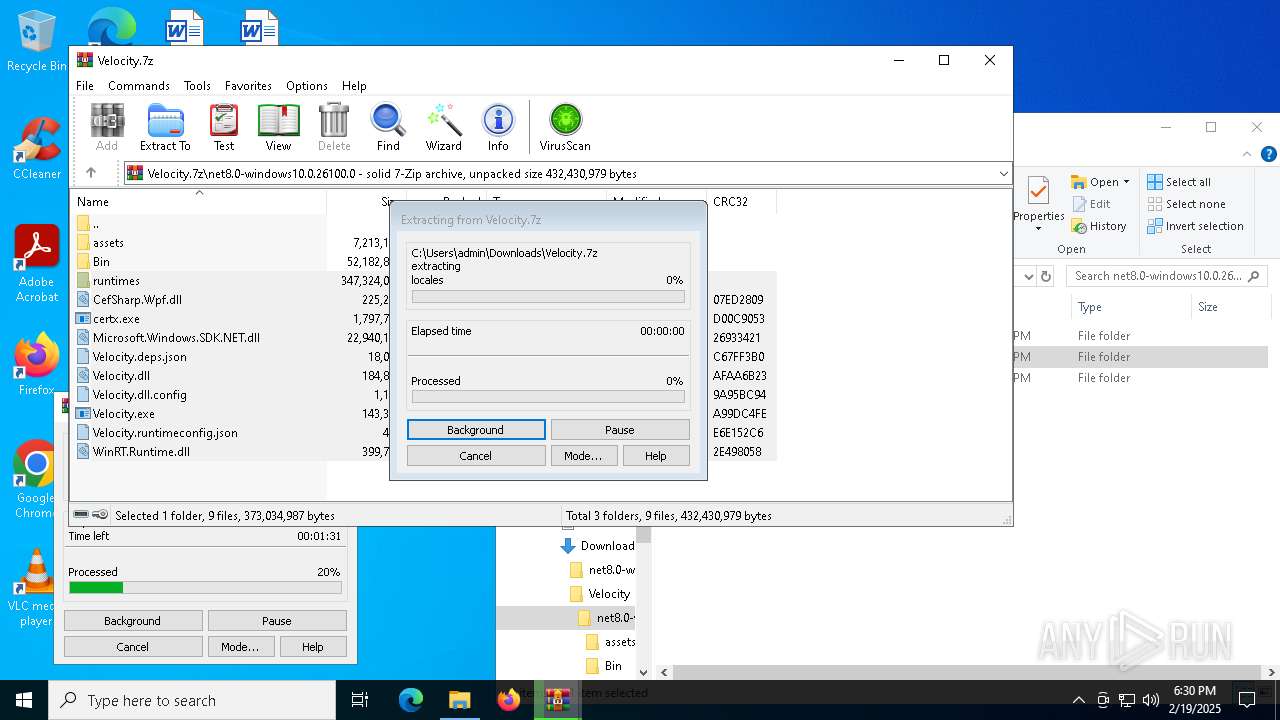This screenshot has height=720, width=1280.
Task: Open the Options menu
Action: (x=307, y=86)
